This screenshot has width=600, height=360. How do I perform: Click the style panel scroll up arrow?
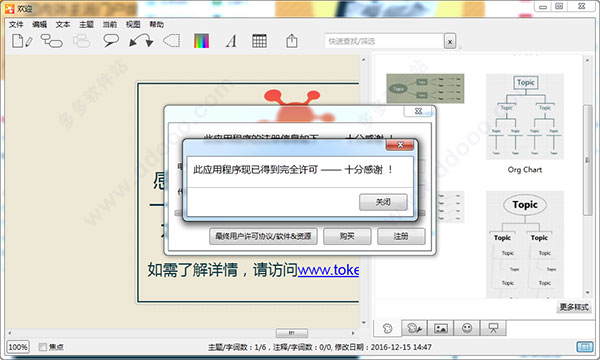[587, 60]
